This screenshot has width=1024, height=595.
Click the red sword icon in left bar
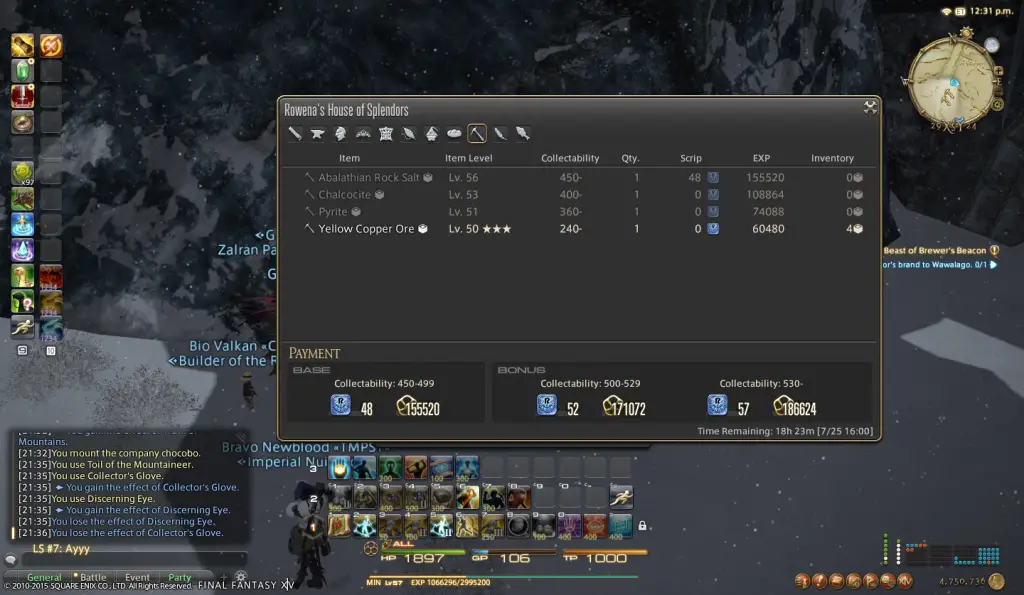click(x=22, y=96)
